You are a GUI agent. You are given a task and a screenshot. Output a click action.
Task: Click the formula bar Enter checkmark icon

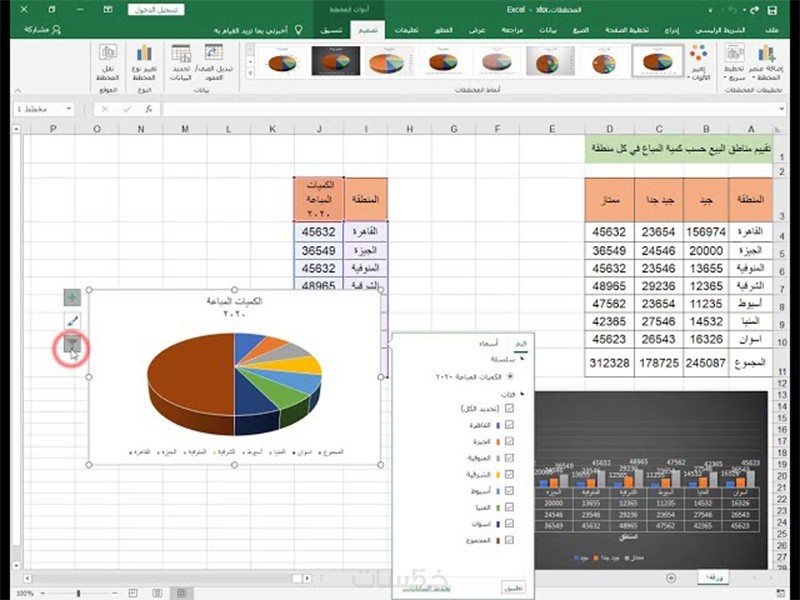coord(127,109)
